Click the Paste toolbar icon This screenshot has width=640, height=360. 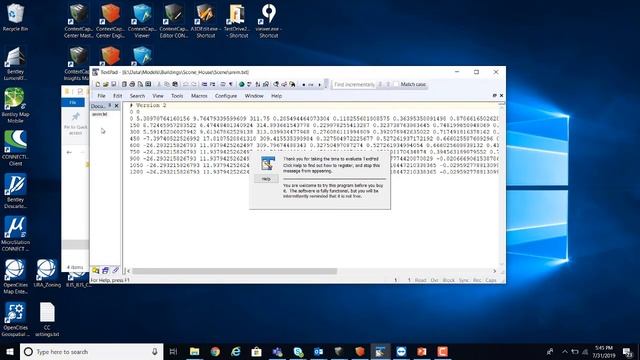pyautogui.click(x=175, y=84)
